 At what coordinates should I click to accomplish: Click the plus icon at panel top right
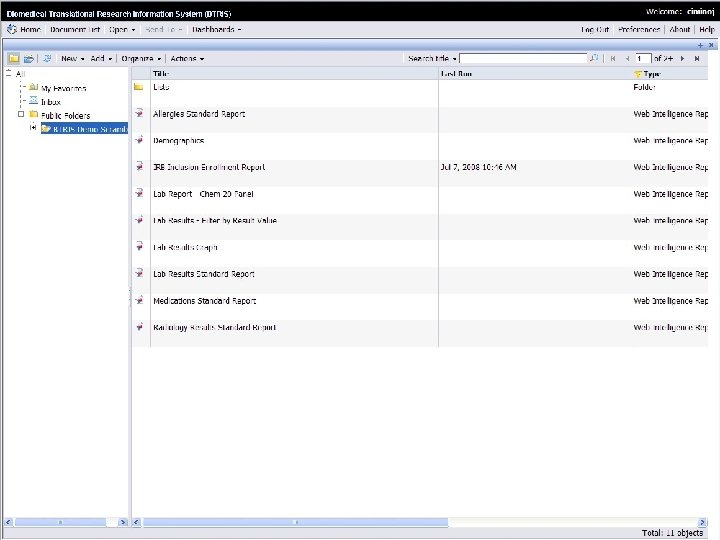[x=700, y=45]
